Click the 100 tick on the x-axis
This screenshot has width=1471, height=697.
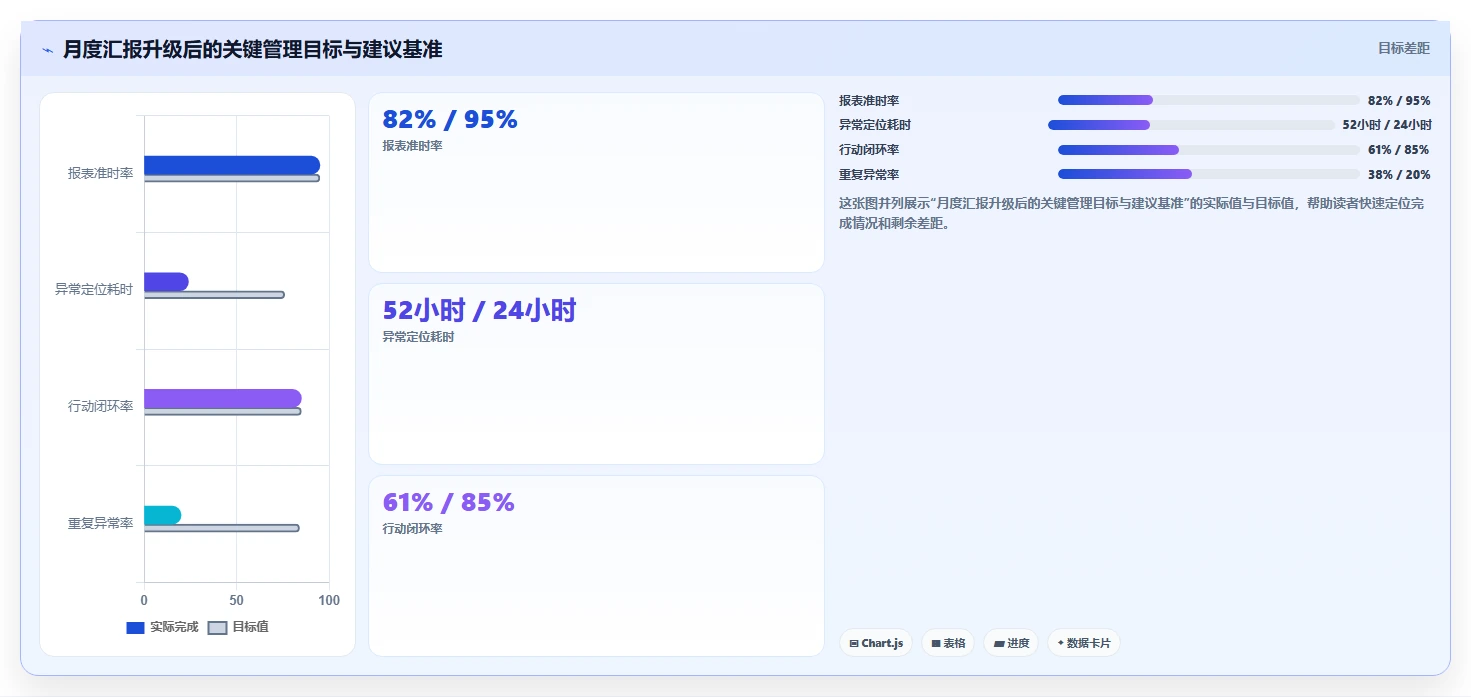pyautogui.click(x=328, y=601)
